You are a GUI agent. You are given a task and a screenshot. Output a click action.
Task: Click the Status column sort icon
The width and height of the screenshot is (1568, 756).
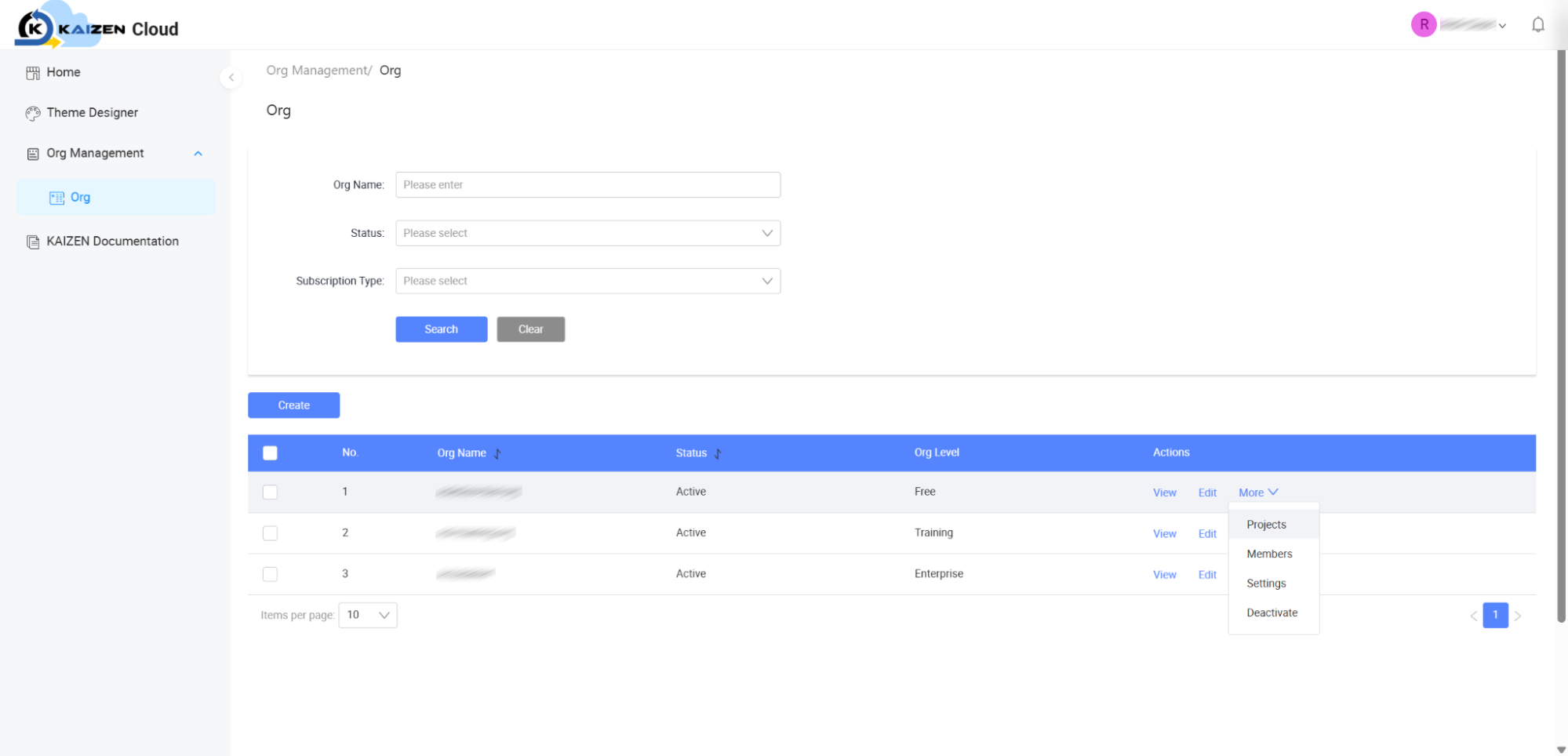coord(718,453)
